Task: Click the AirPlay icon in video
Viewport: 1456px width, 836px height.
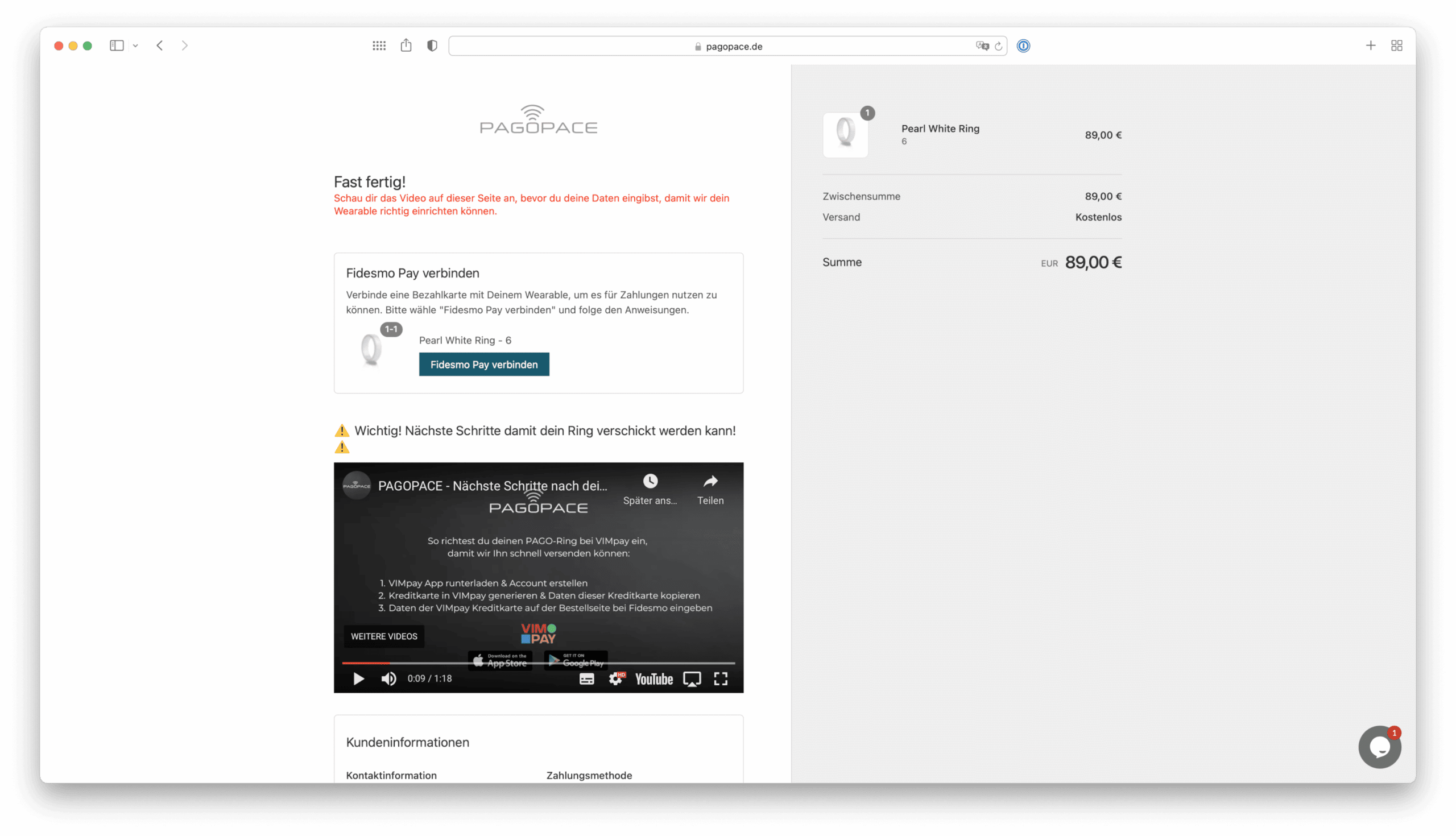Action: coord(692,679)
